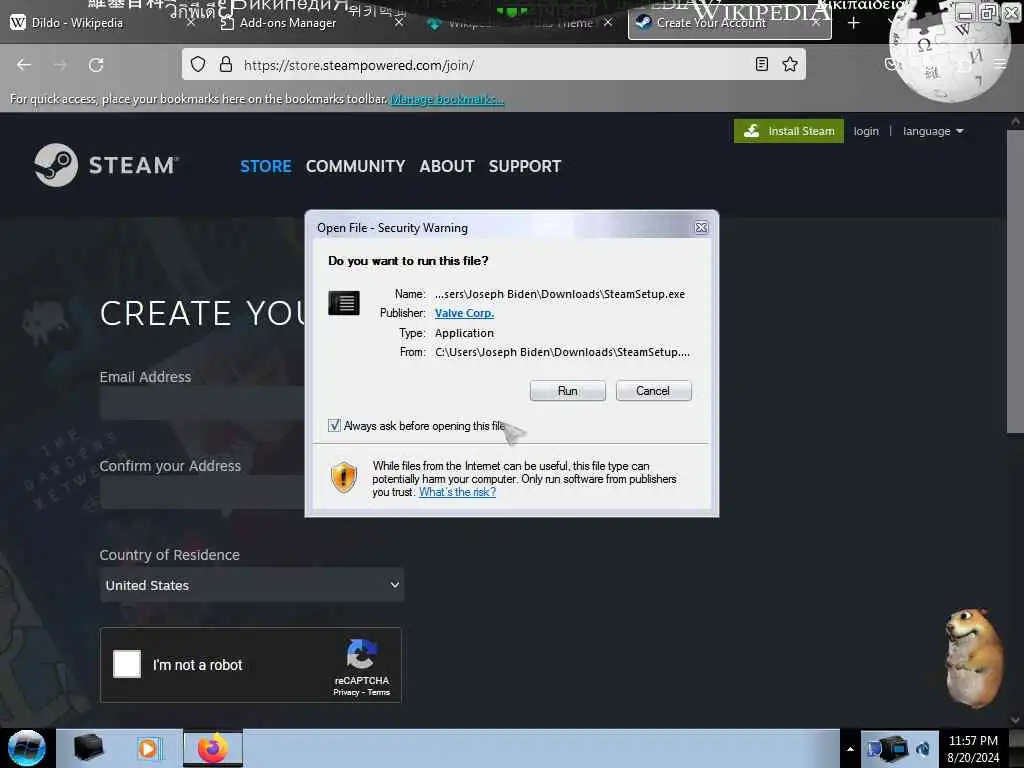Click the reCAPTCHA logo icon
Screen dimensions: 1024x768
click(361, 654)
